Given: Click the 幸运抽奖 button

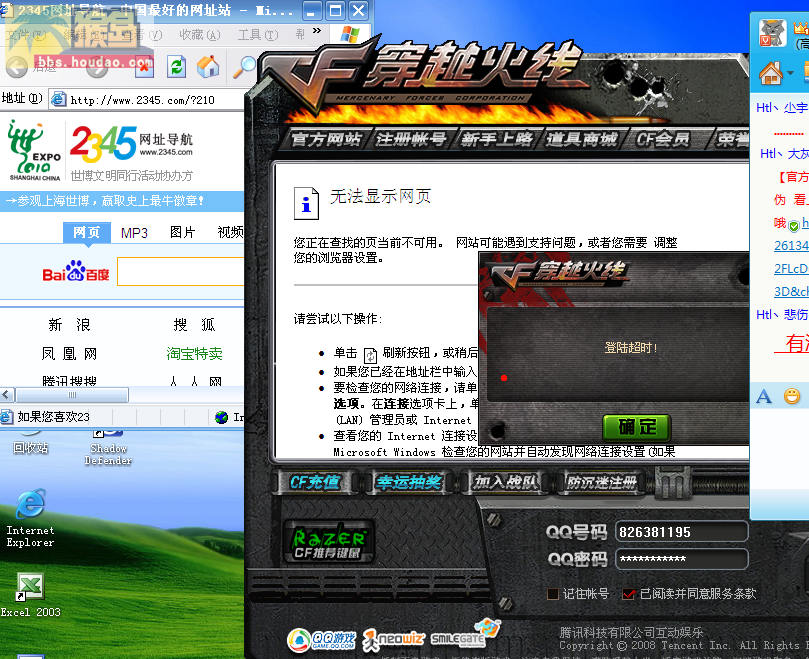Looking at the screenshot, I should pyautogui.click(x=409, y=483).
